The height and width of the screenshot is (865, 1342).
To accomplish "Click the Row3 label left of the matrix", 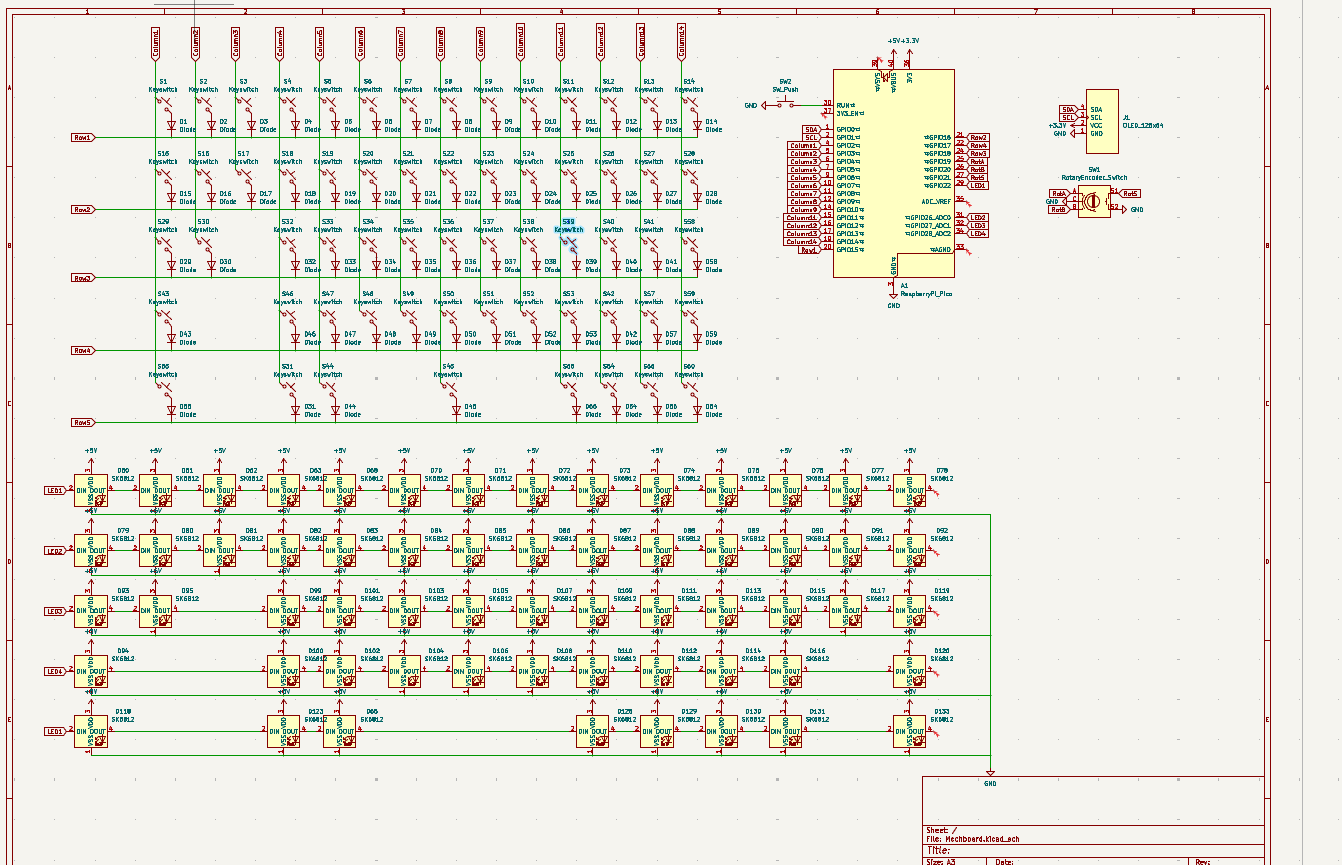I will tap(83, 278).
